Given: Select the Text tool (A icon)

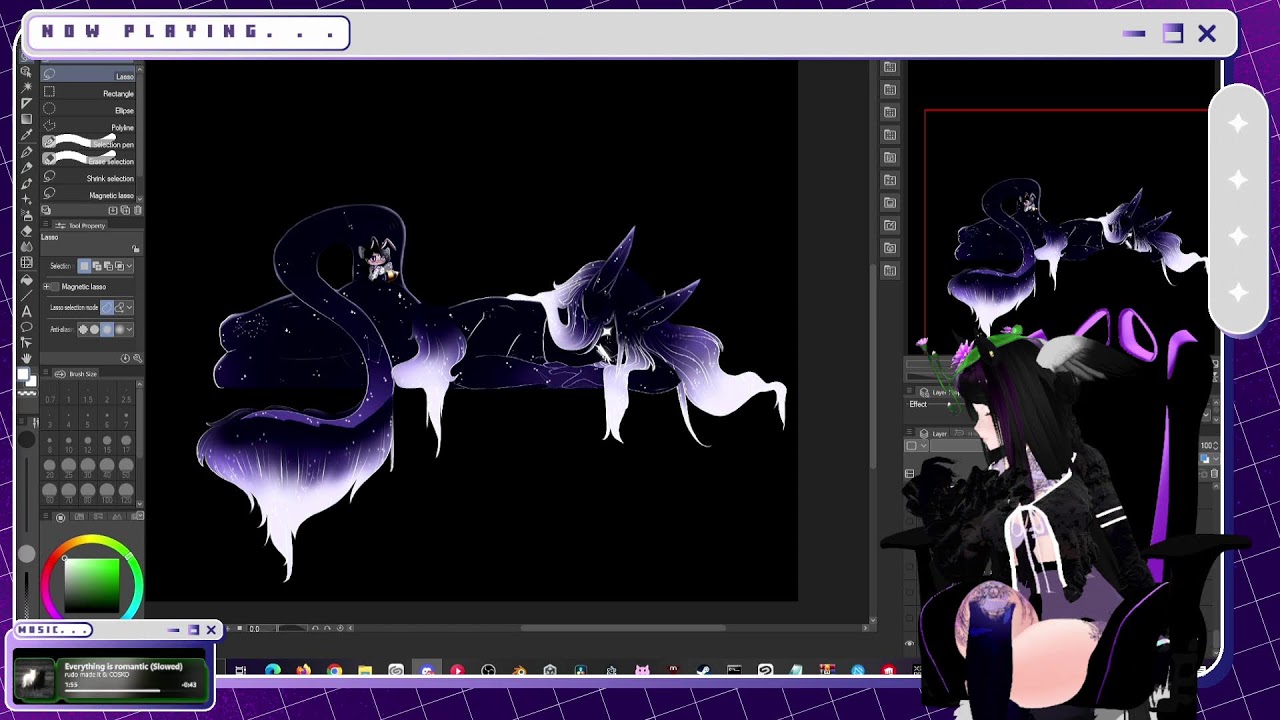Looking at the screenshot, I should (x=27, y=311).
